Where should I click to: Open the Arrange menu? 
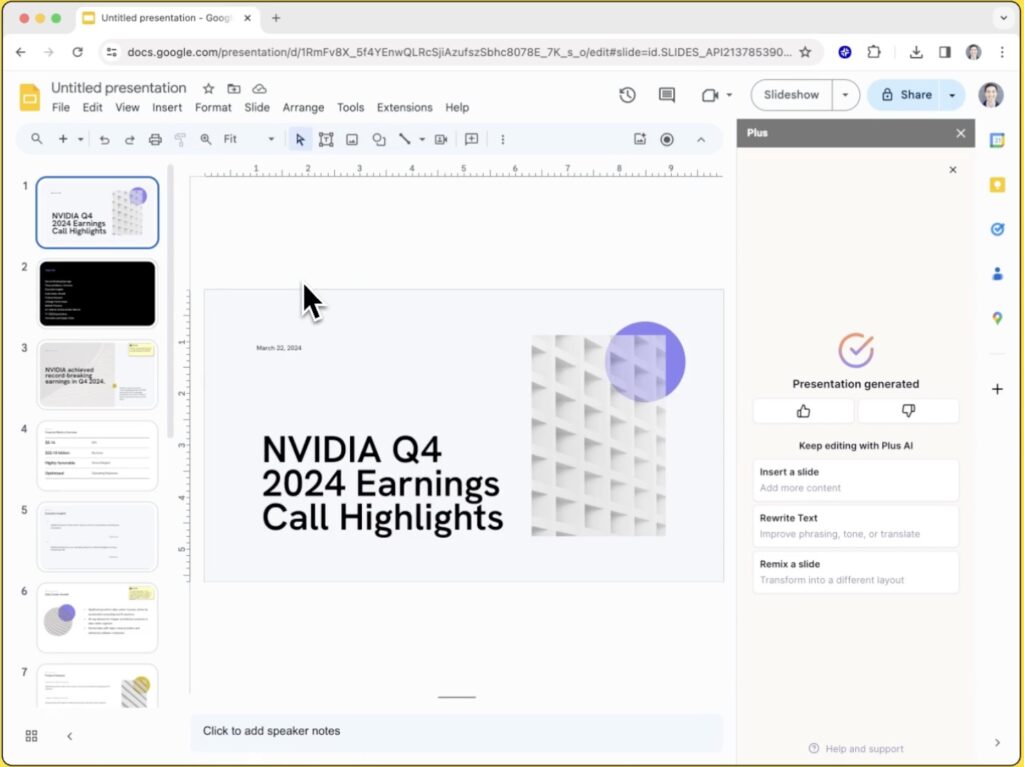pyautogui.click(x=303, y=107)
